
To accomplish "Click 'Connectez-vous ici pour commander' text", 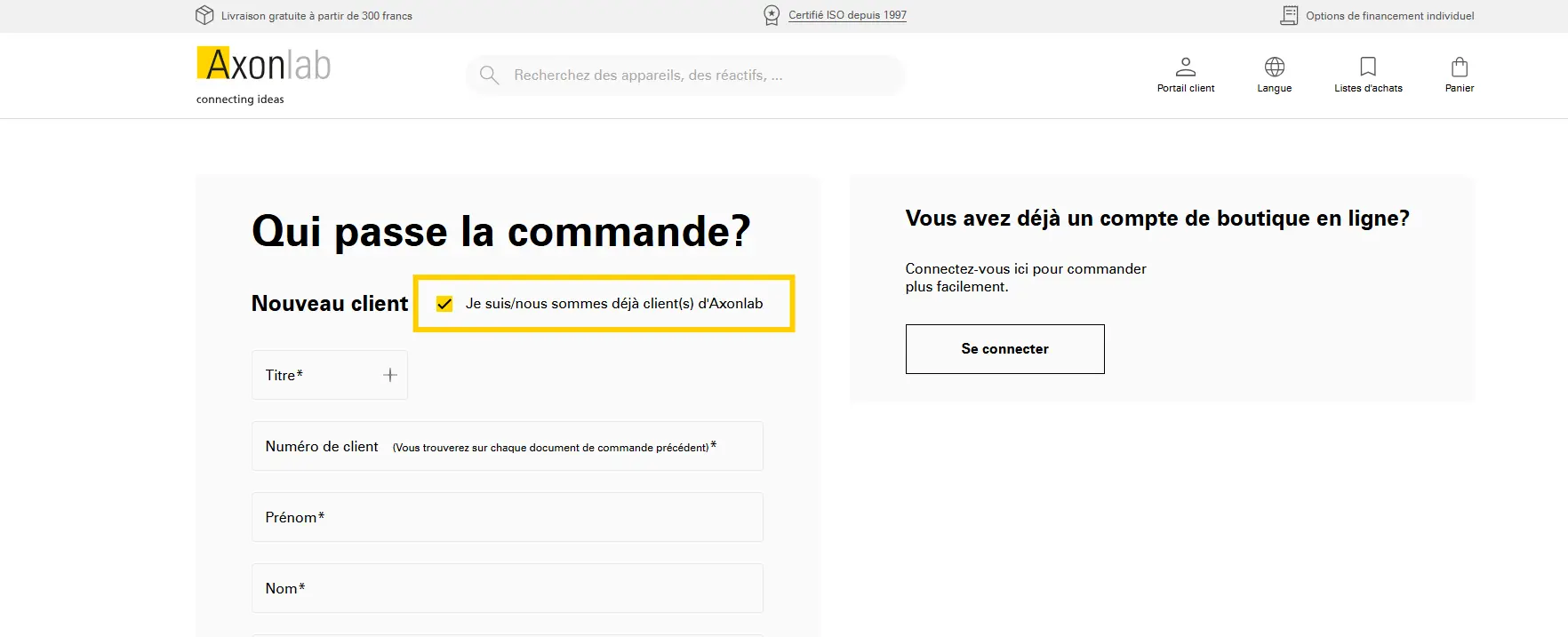I will 1026,277.
